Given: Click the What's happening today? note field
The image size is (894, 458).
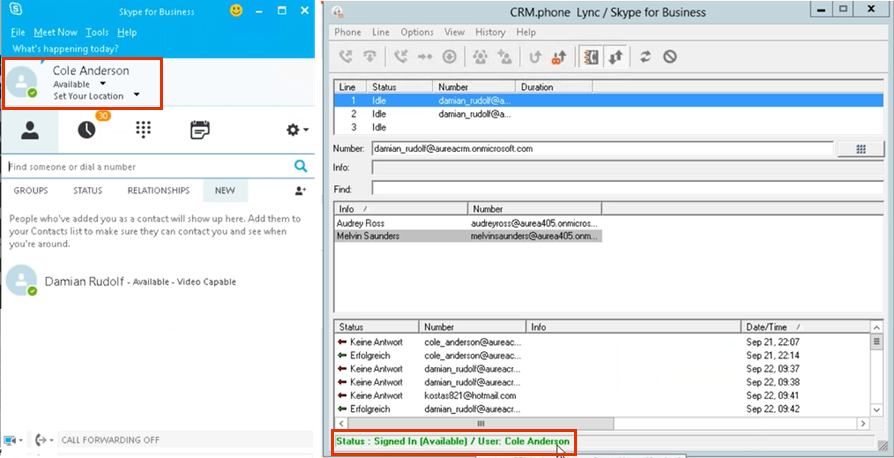Looking at the screenshot, I should point(66,49).
